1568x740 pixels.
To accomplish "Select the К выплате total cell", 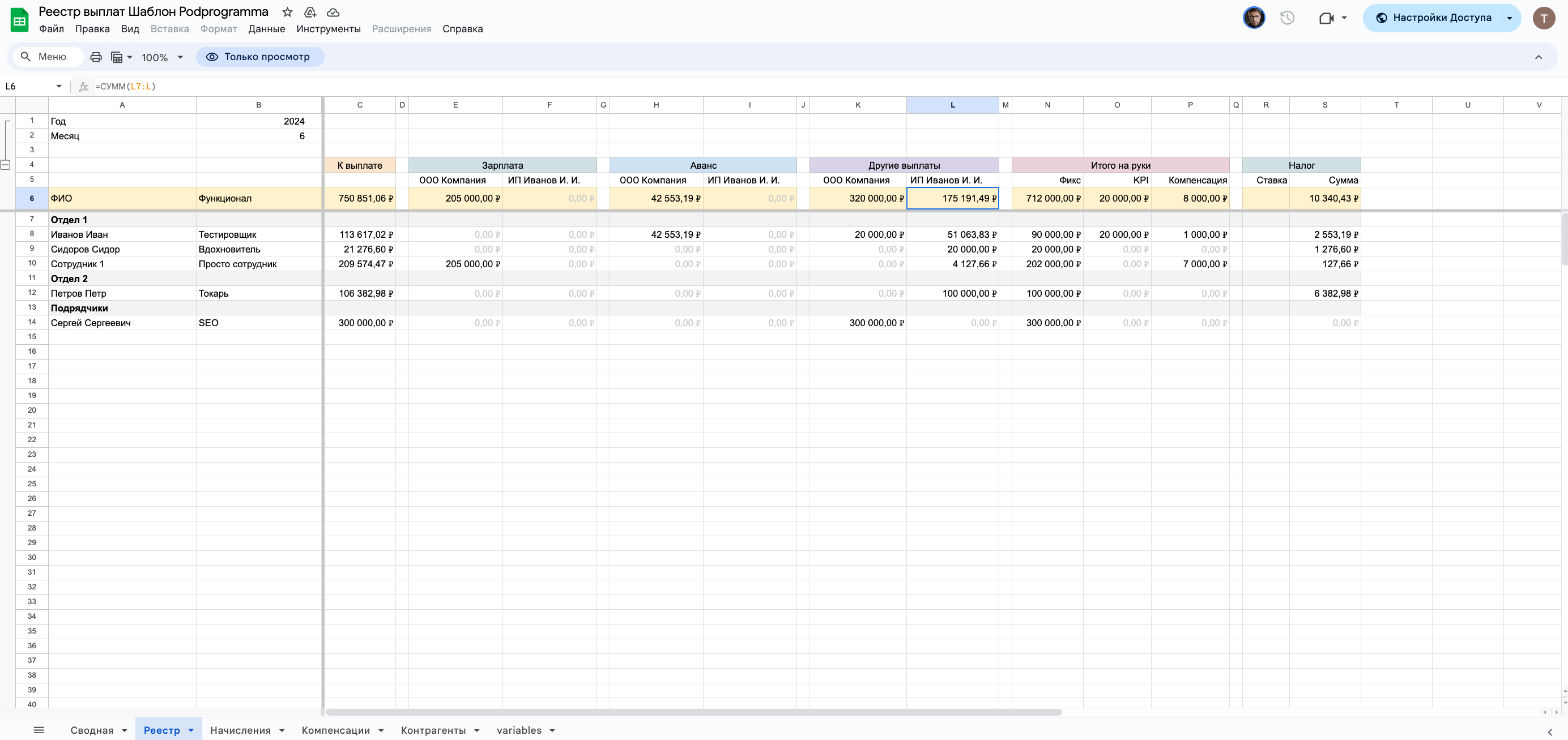I will pyautogui.click(x=360, y=198).
